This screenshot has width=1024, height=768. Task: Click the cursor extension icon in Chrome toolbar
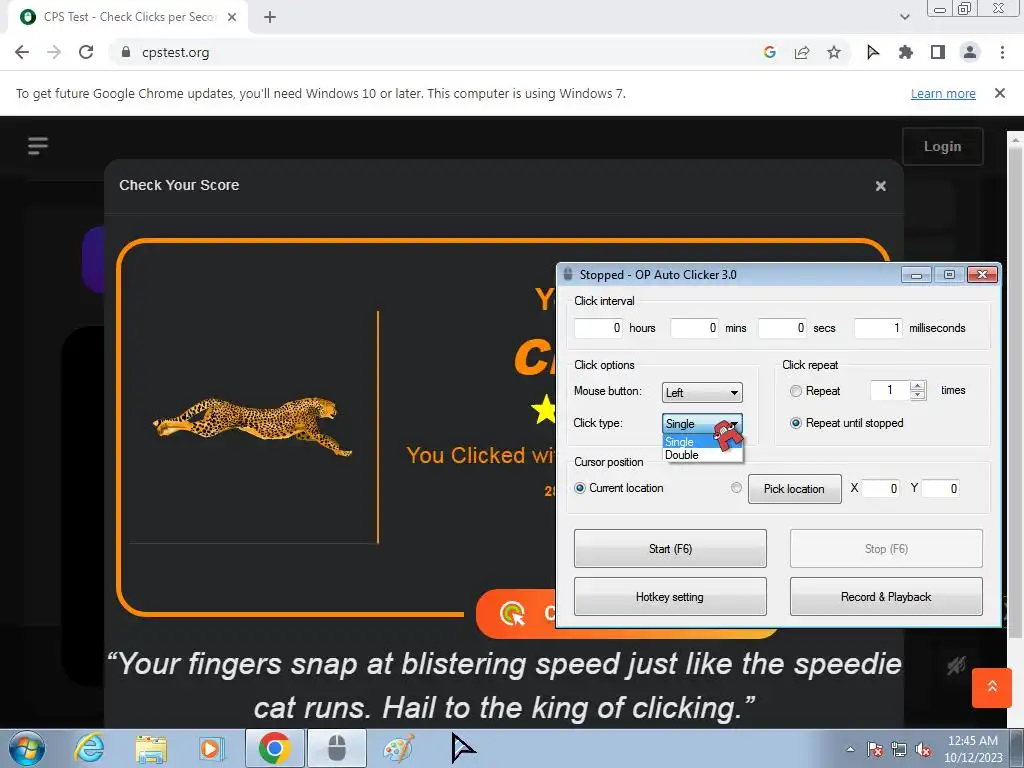(872, 52)
